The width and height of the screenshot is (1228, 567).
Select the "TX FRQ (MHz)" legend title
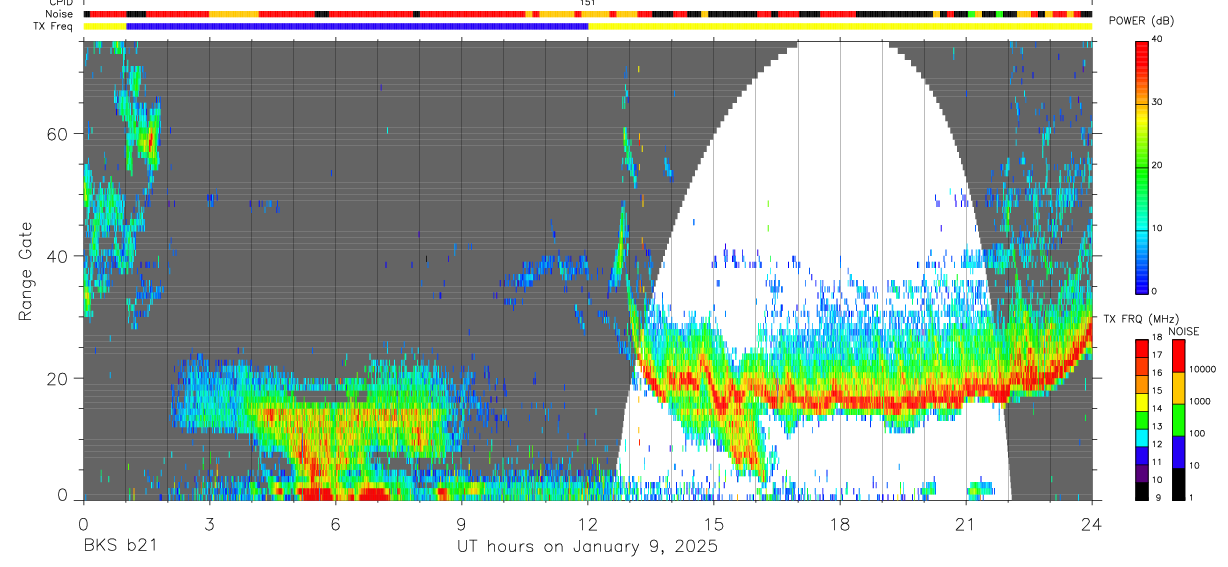1140,318
